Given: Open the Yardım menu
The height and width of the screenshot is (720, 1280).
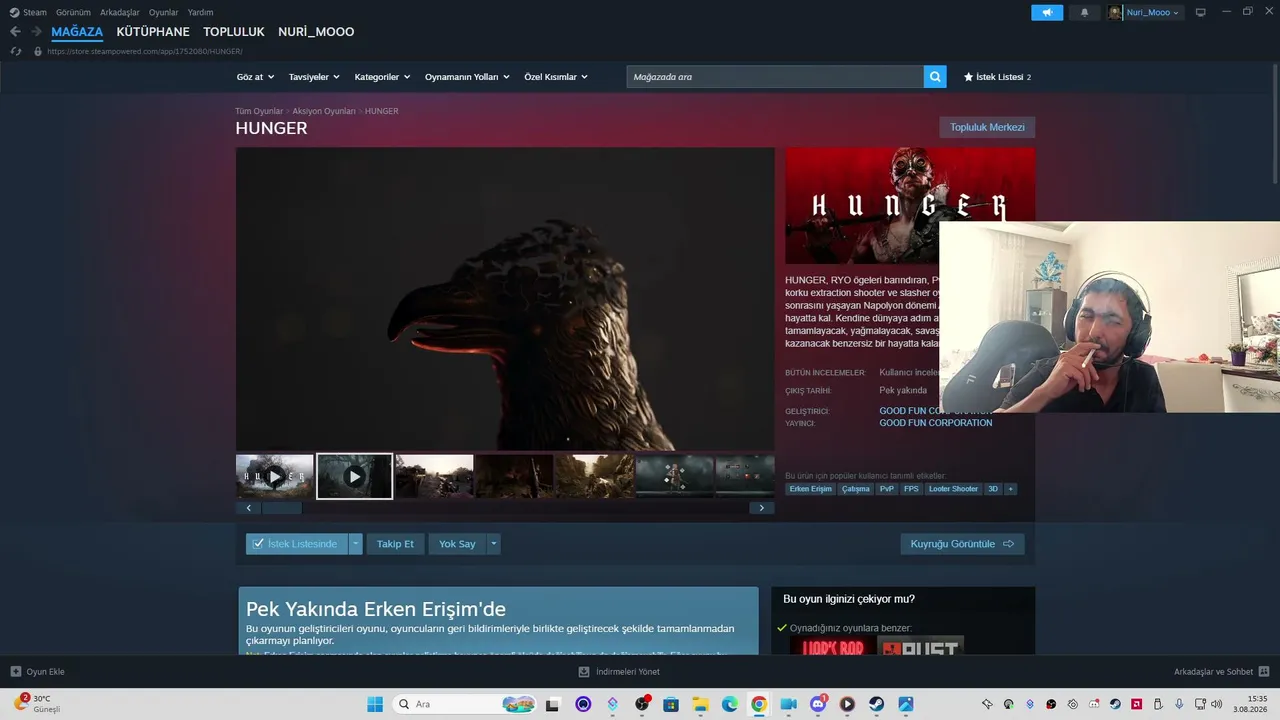Looking at the screenshot, I should (x=200, y=12).
